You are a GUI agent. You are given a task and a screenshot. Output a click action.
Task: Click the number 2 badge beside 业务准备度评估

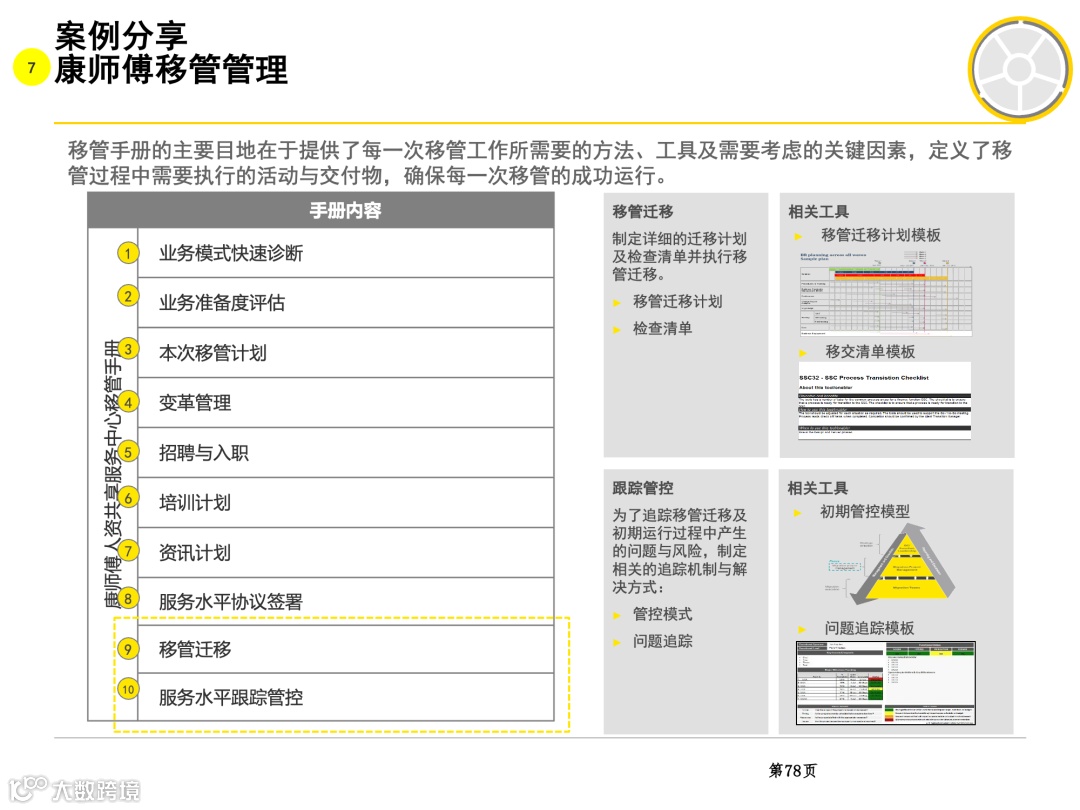(127, 296)
